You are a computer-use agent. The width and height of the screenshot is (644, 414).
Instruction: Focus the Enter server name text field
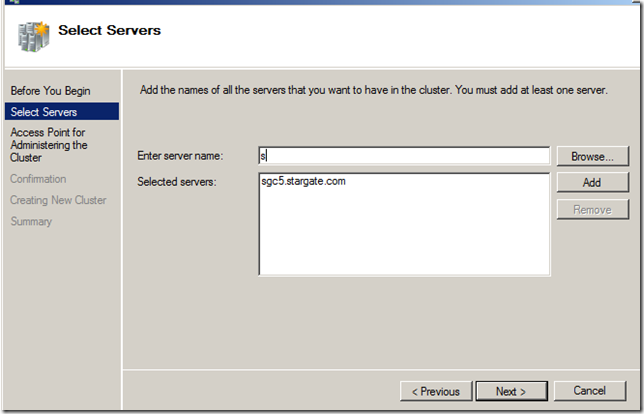(x=403, y=156)
